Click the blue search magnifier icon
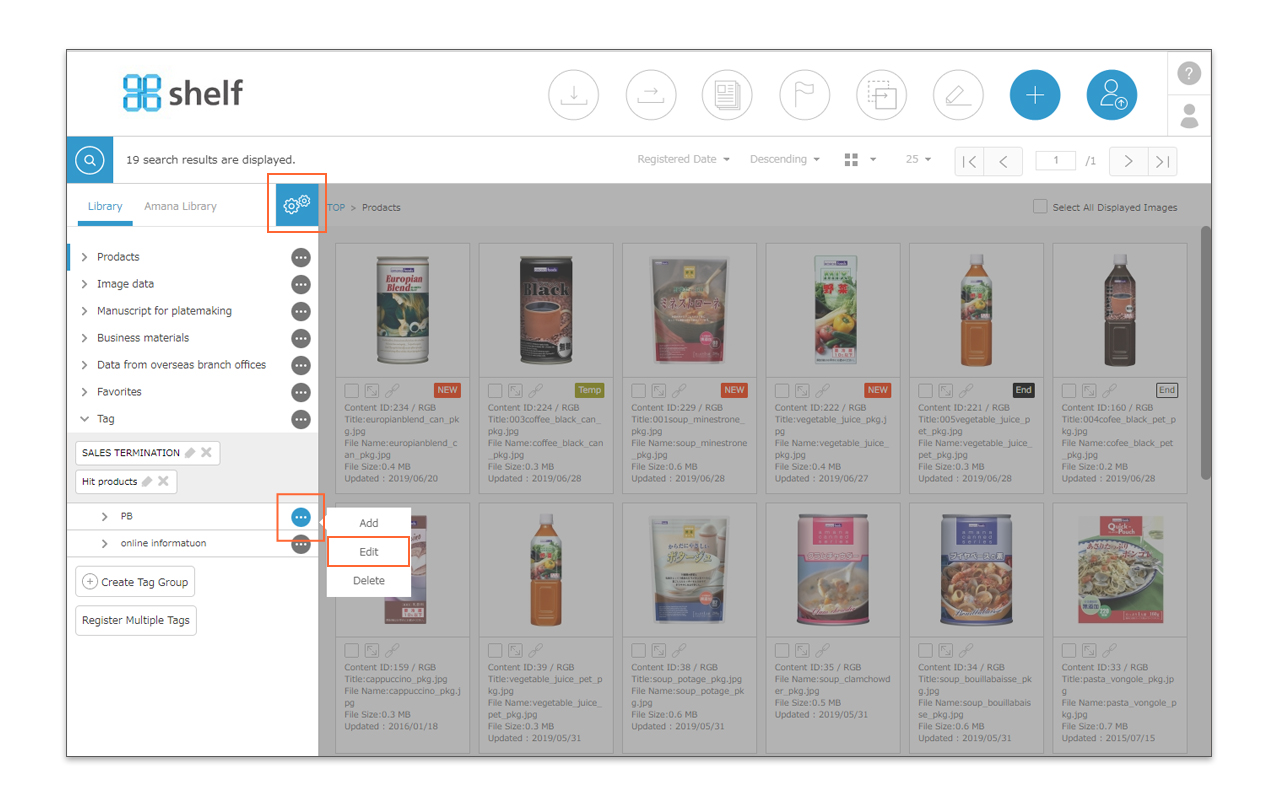 [x=90, y=160]
